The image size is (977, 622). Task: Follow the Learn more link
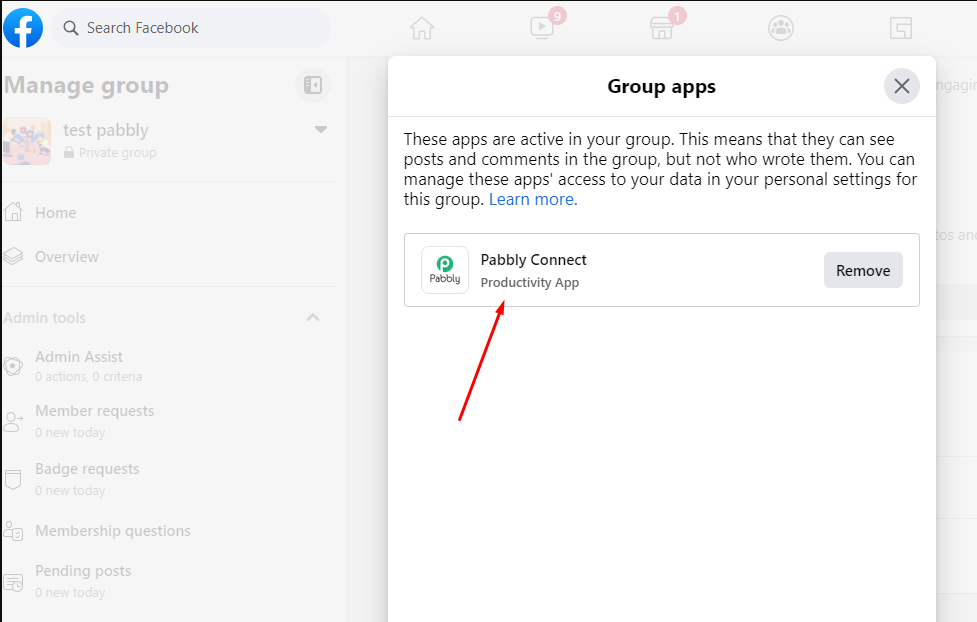533,199
